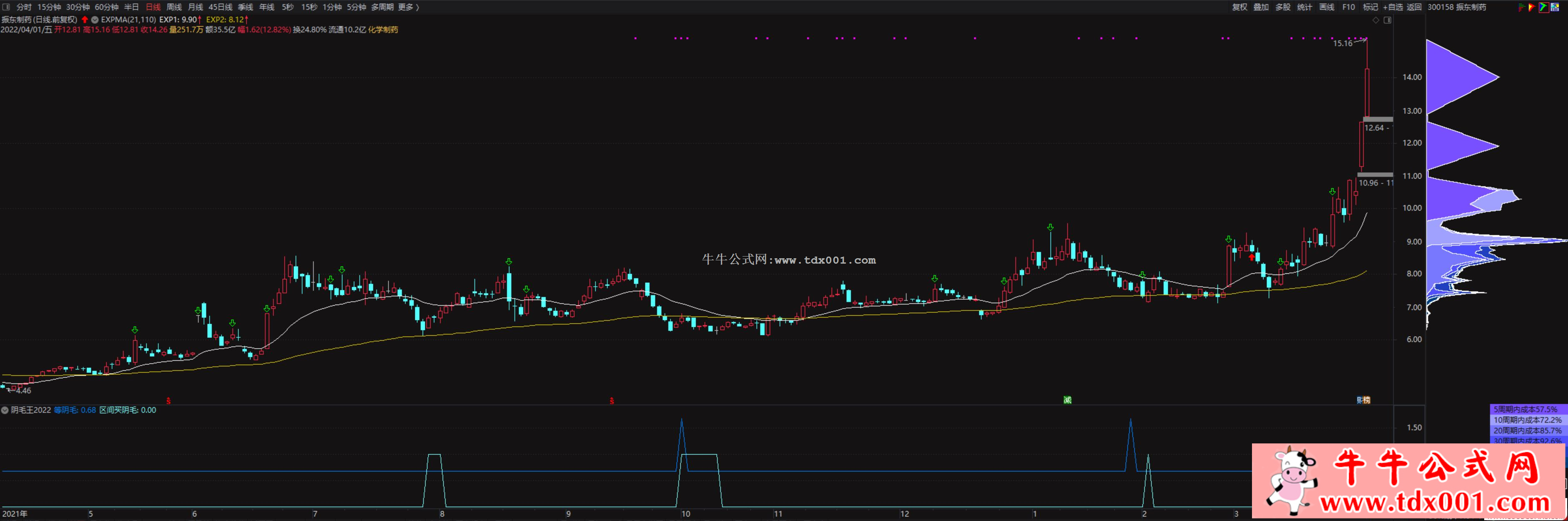
Task: Switch to 周线 weekly chart
Action: (x=174, y=8)
